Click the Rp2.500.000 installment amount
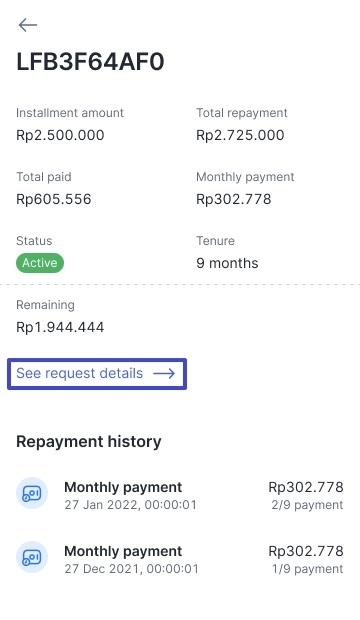This screenshot has width=360, height=620. click(60, 135)
